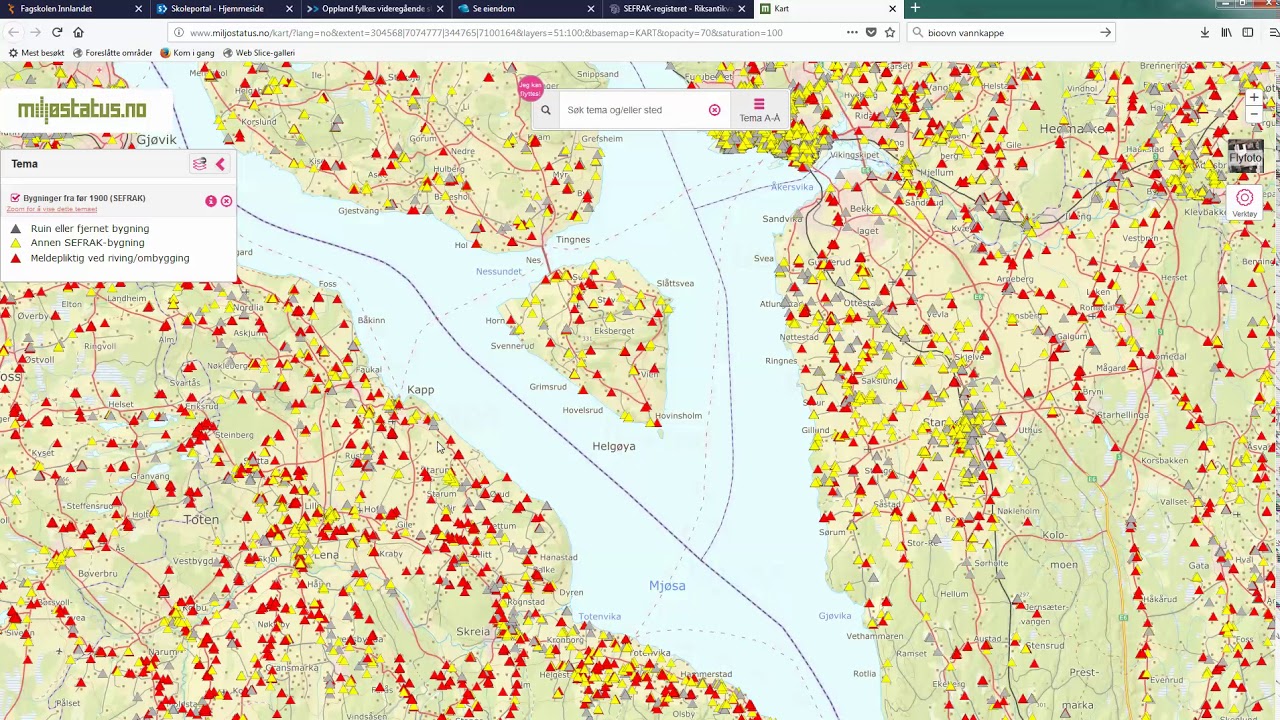Click the miljostatus.no URL in address bar

[x=486, y=33]
